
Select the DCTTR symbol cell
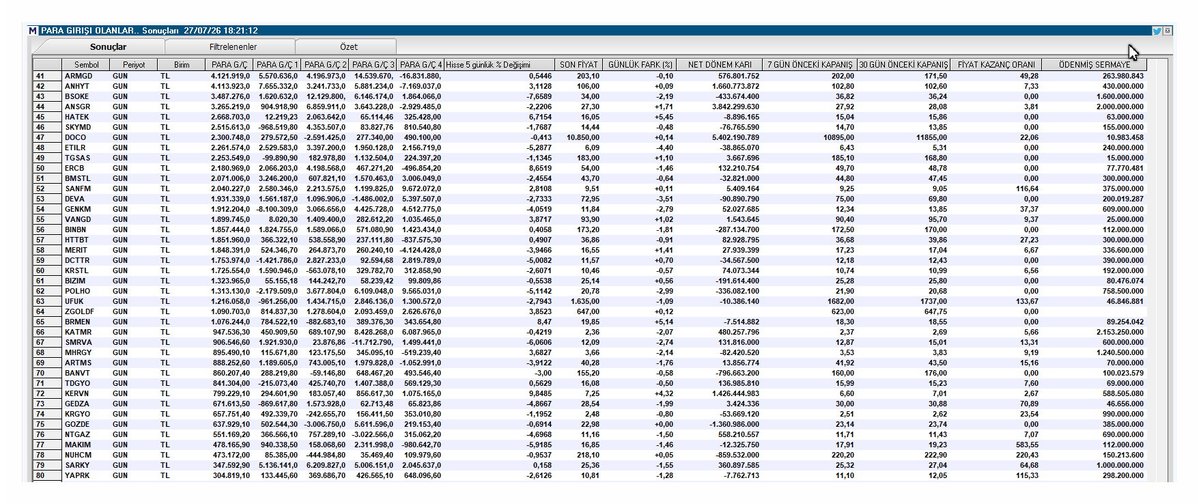(86, 259)
